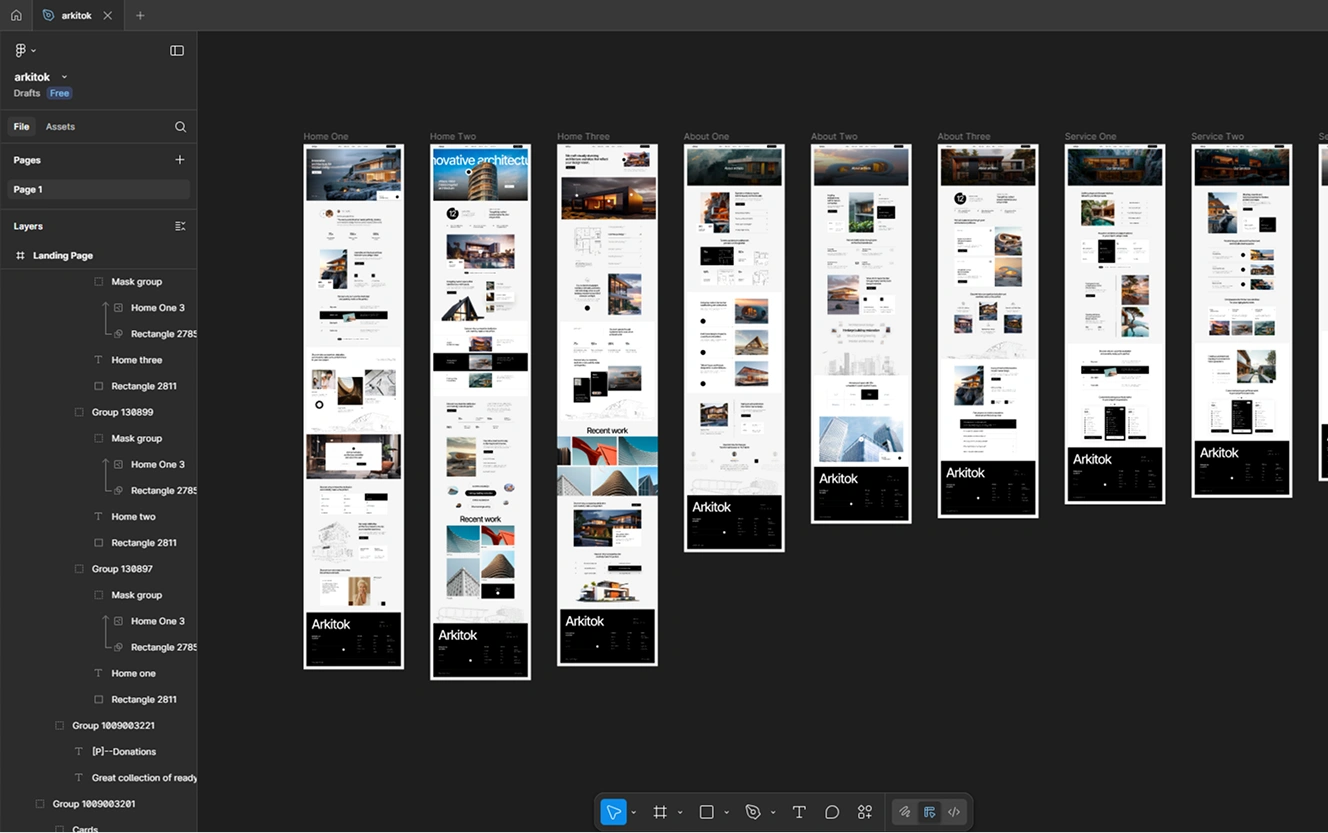Go to Figma home icon
1328x833 pixels.
click(16, 15)
